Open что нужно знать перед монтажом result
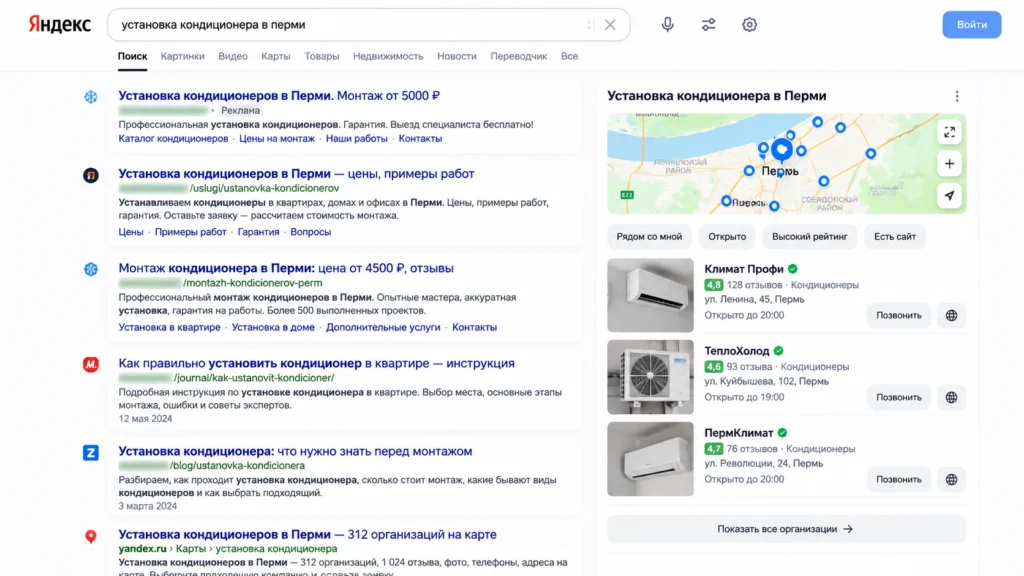1024x576 pixels. tap(295, 451)
